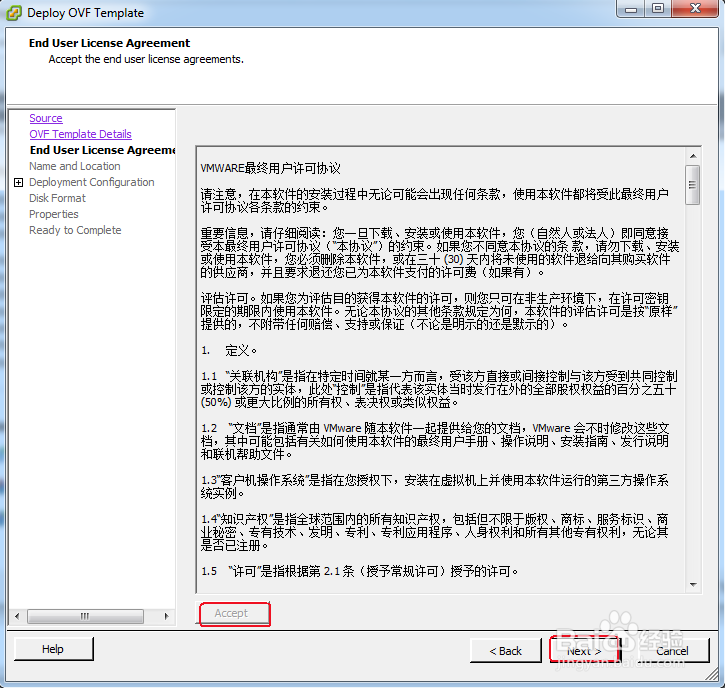725x688 pixels.
Task: Click the step list horizontal scrollbar thumb
Action: point(85,616)
